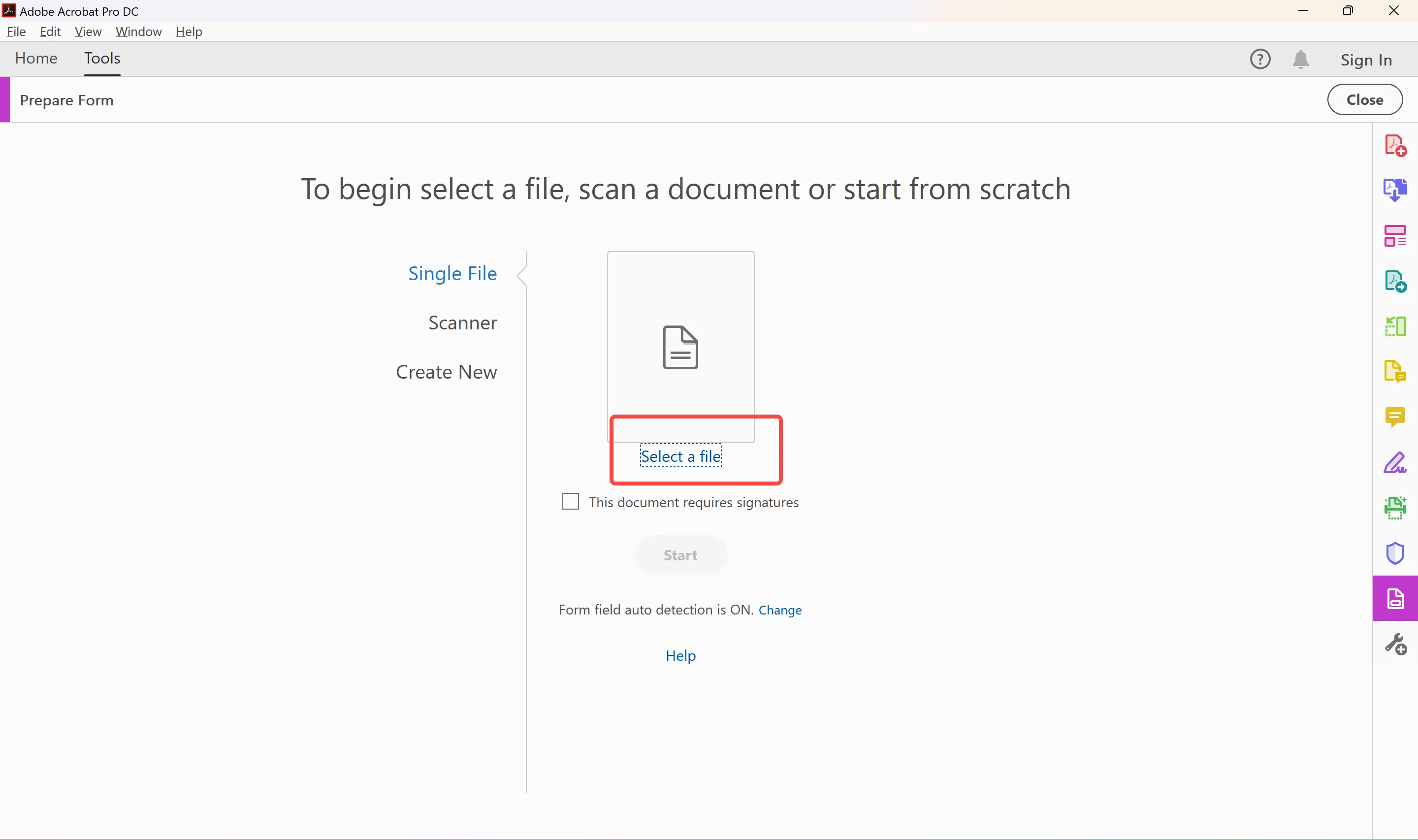This screenshot has width=1418, height=840.
Task: Toggle form field auto detection via Change link
Action: click(780, 609)
